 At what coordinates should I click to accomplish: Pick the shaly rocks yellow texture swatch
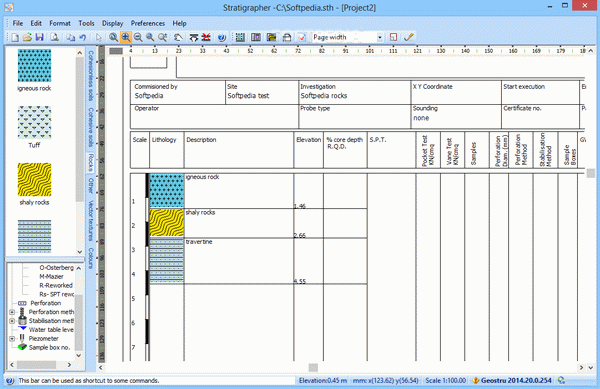click(x=34, y=179)
